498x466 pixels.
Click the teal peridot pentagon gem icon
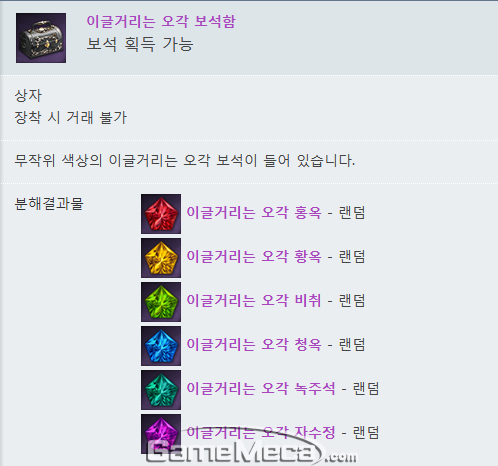click(161, 390)
